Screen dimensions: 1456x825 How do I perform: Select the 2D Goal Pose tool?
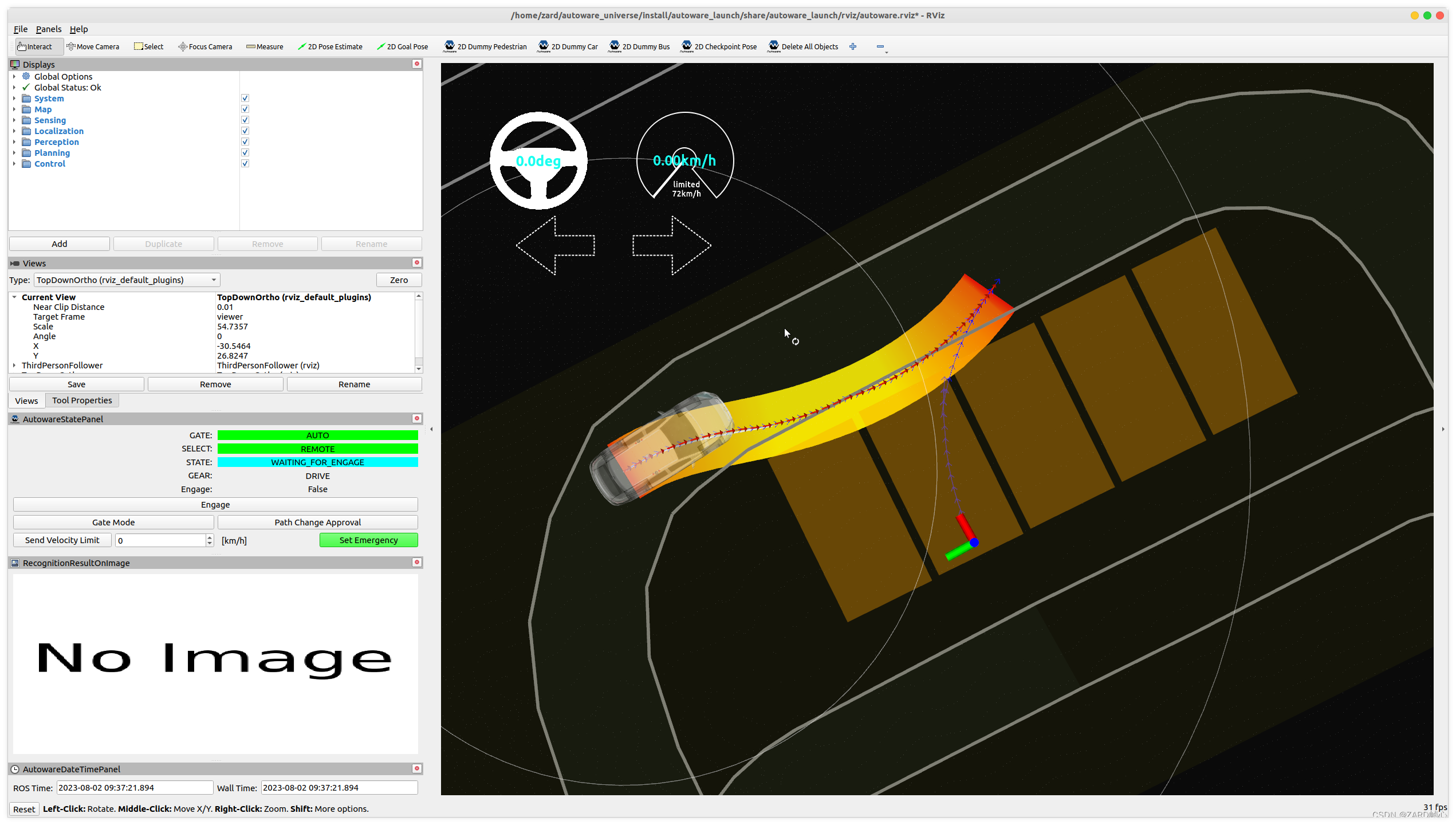[x=402, y=46]
